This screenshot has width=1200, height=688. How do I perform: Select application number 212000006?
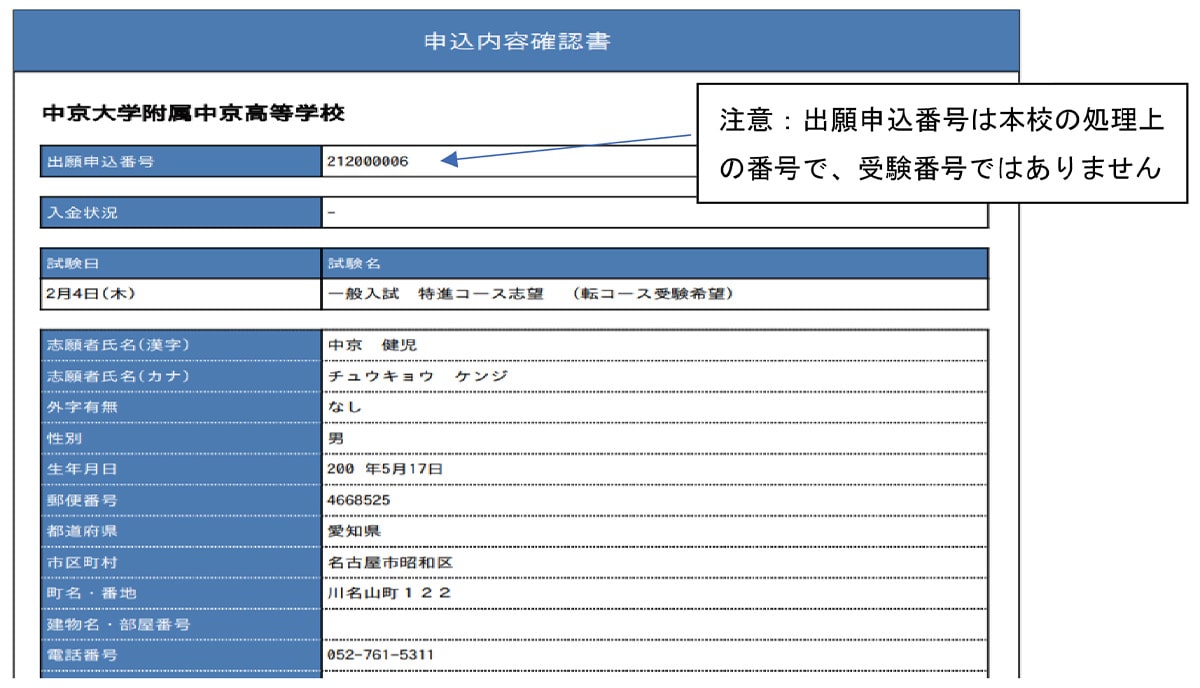pyautogui.click(x=368, y=161)
